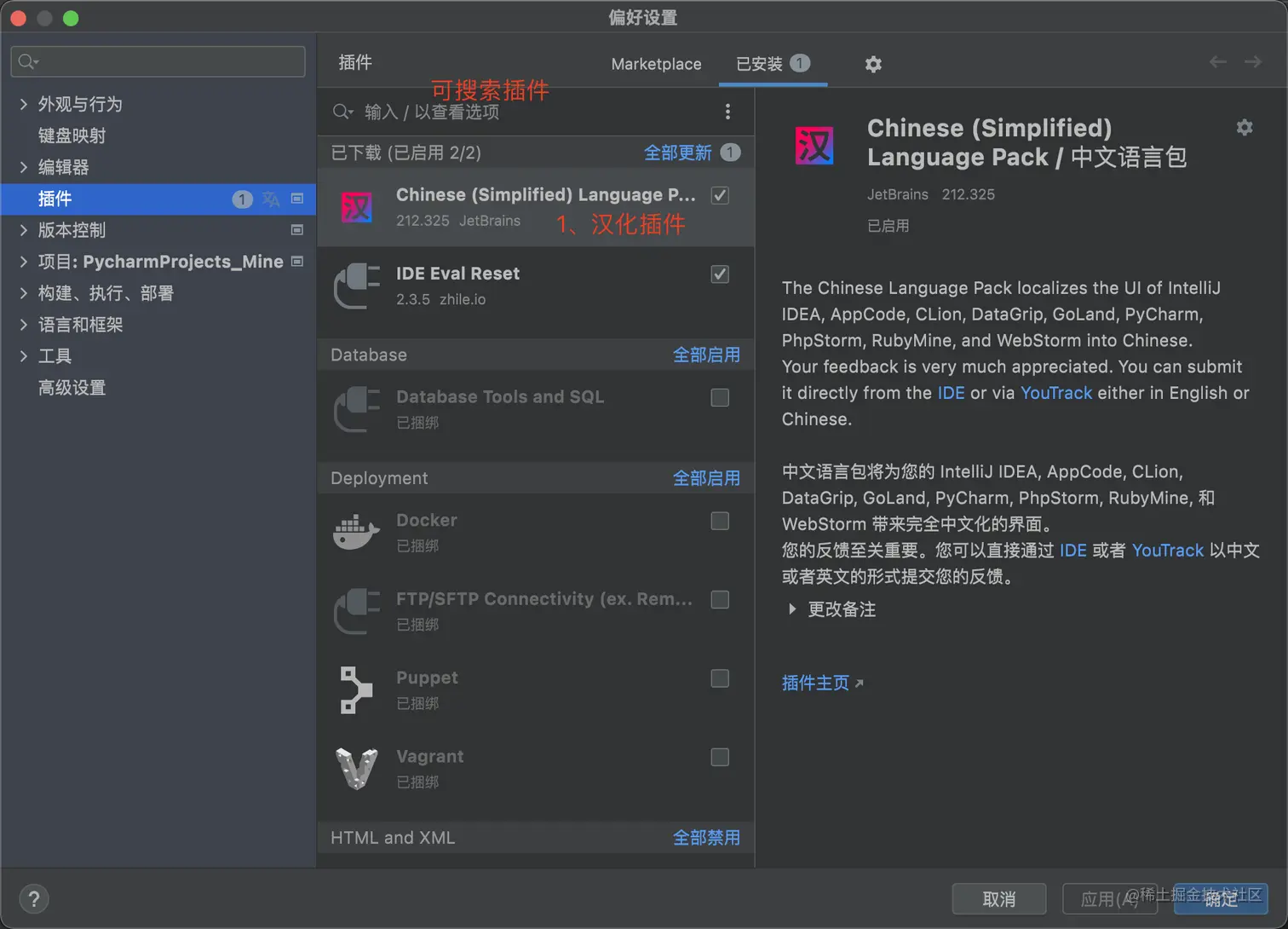Image resolution: width=1288 pixels, height=929 pixels.
Task: Expand the 外观与行为 tree node
Action: click(x=23, y=104)
